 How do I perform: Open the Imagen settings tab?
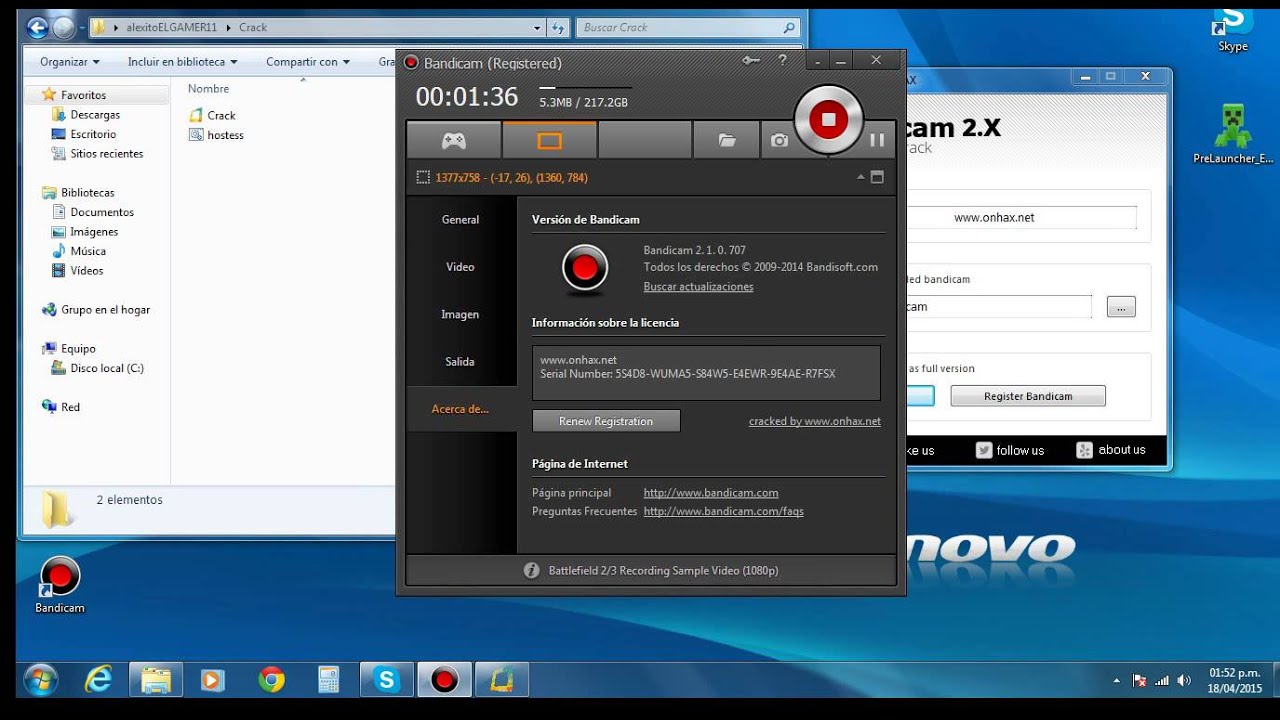461,314
